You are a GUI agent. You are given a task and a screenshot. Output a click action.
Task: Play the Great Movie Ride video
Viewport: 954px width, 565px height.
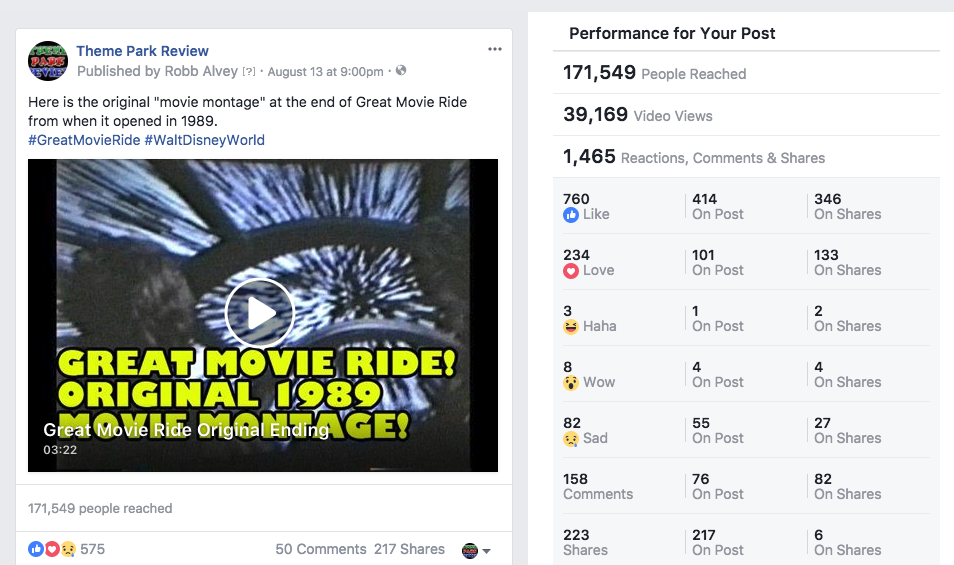[260, 313]
